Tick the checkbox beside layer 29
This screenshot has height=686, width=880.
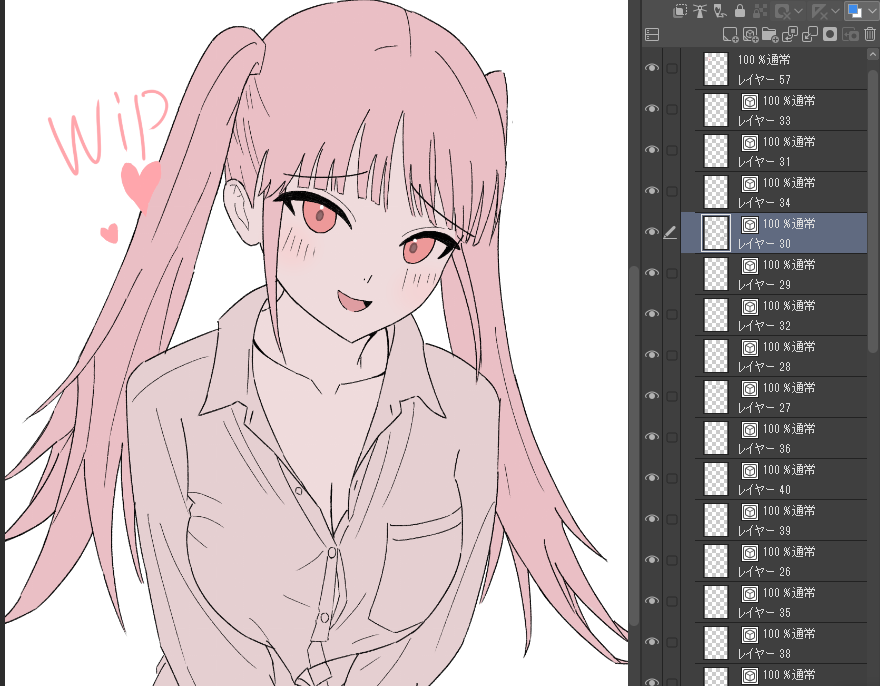point(672,273)
